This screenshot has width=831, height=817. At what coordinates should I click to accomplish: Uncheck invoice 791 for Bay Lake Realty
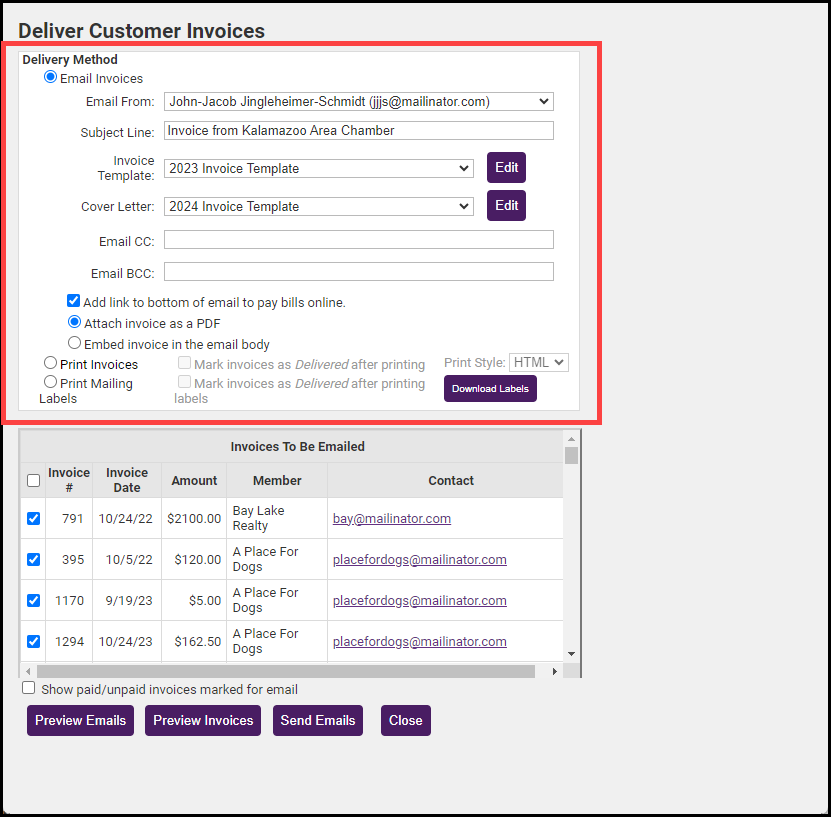coord(33,519)
